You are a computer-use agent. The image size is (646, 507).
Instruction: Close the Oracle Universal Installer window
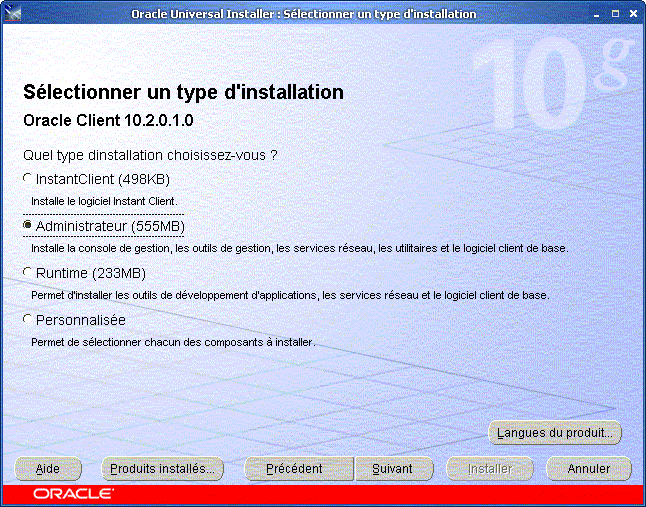(632, 14)
